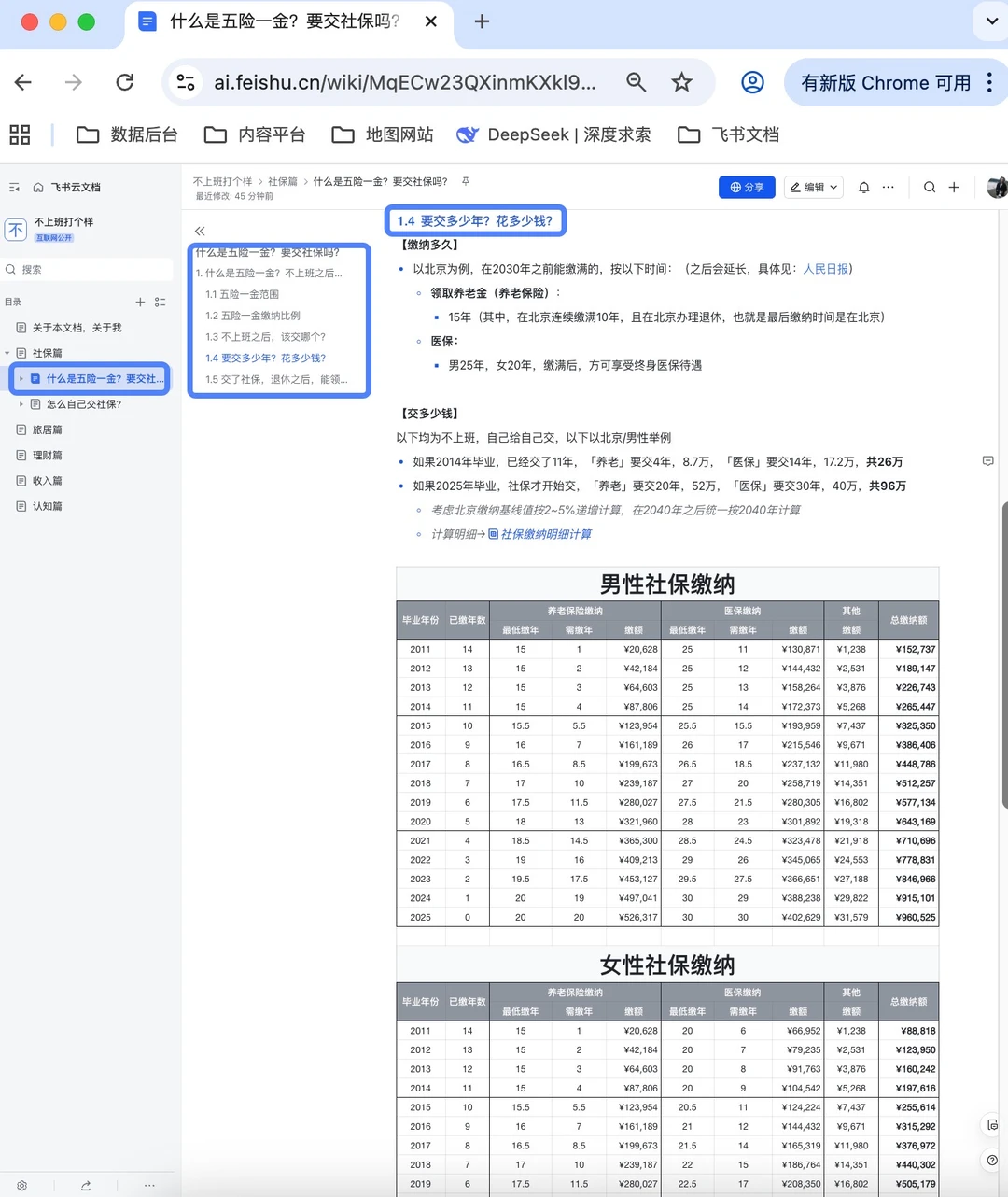Bookmark this page with the star icon
Screen dimensions: 1008x1197
(x=682, y=82)
